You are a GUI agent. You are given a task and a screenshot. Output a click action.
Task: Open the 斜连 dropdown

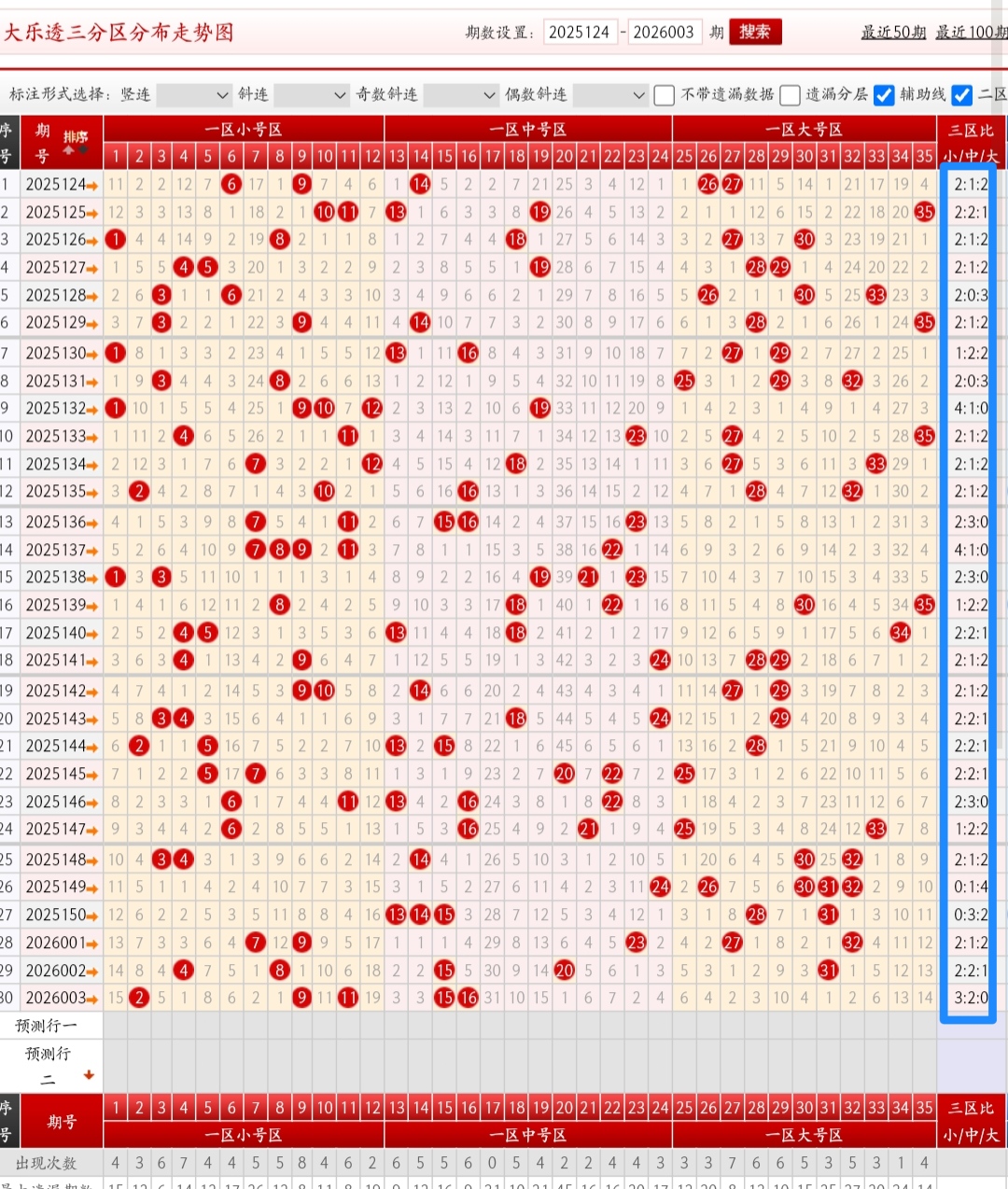(311, 95)
